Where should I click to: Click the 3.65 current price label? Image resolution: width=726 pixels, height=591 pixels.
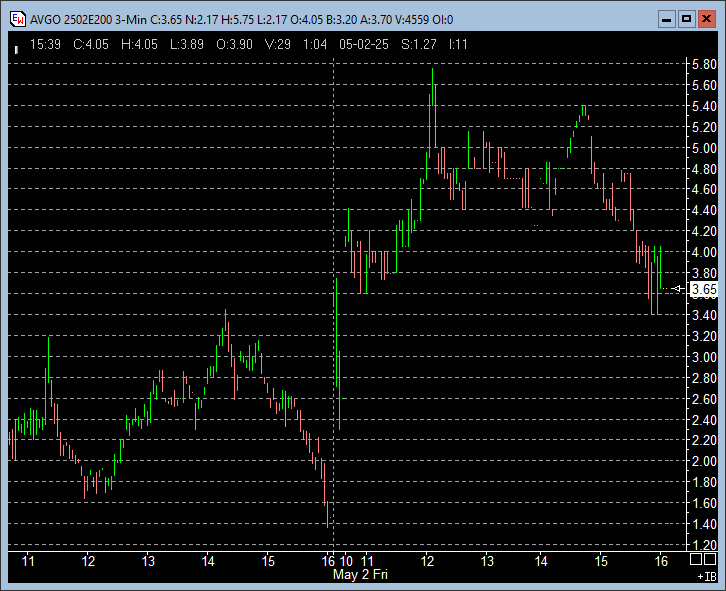pyautogui.click(x=704, y=289)
